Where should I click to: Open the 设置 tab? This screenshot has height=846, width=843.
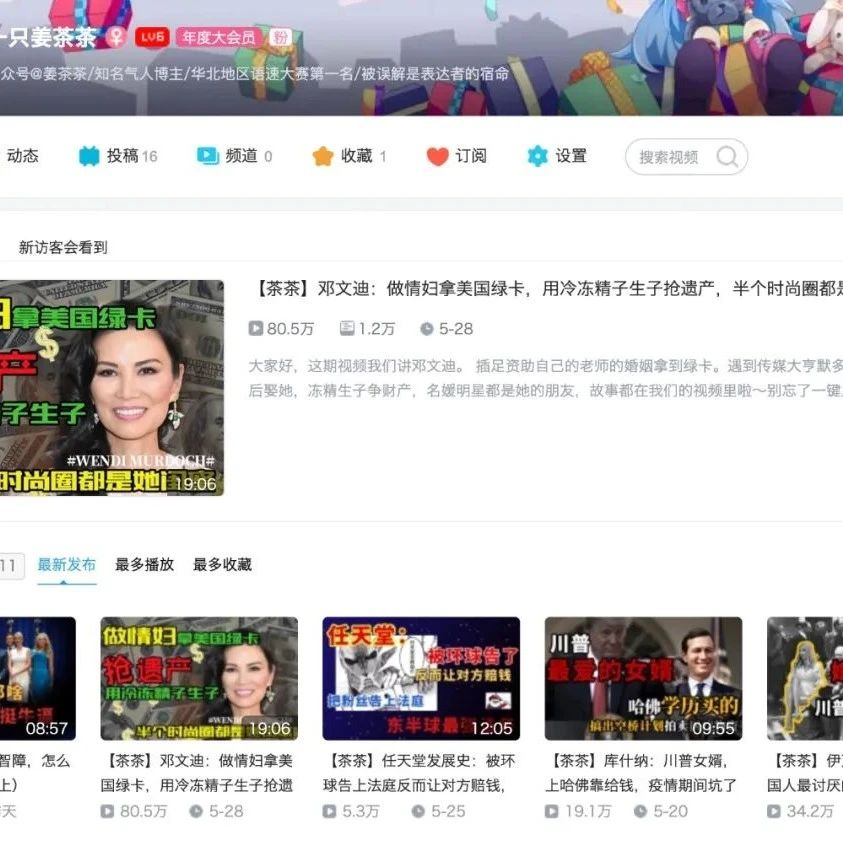[x=557, y=156]
